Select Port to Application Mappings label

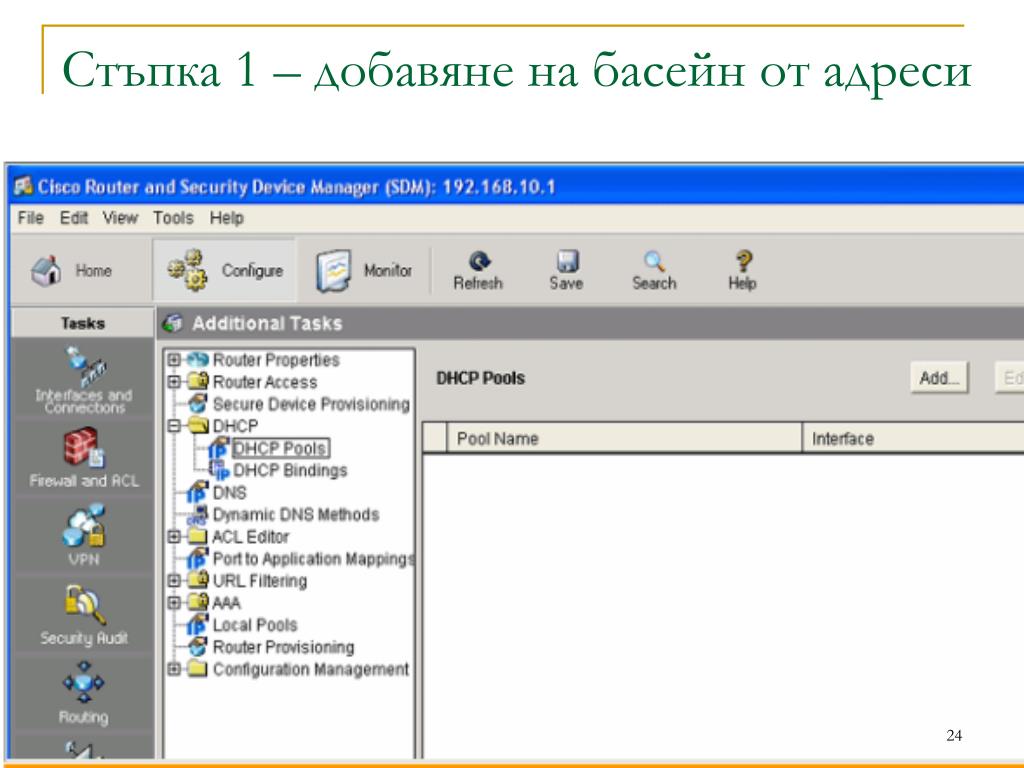click(x=313, y=559)
